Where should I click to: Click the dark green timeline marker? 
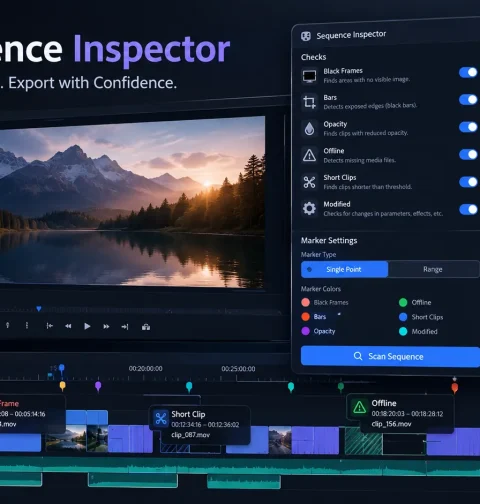[341, 387]
